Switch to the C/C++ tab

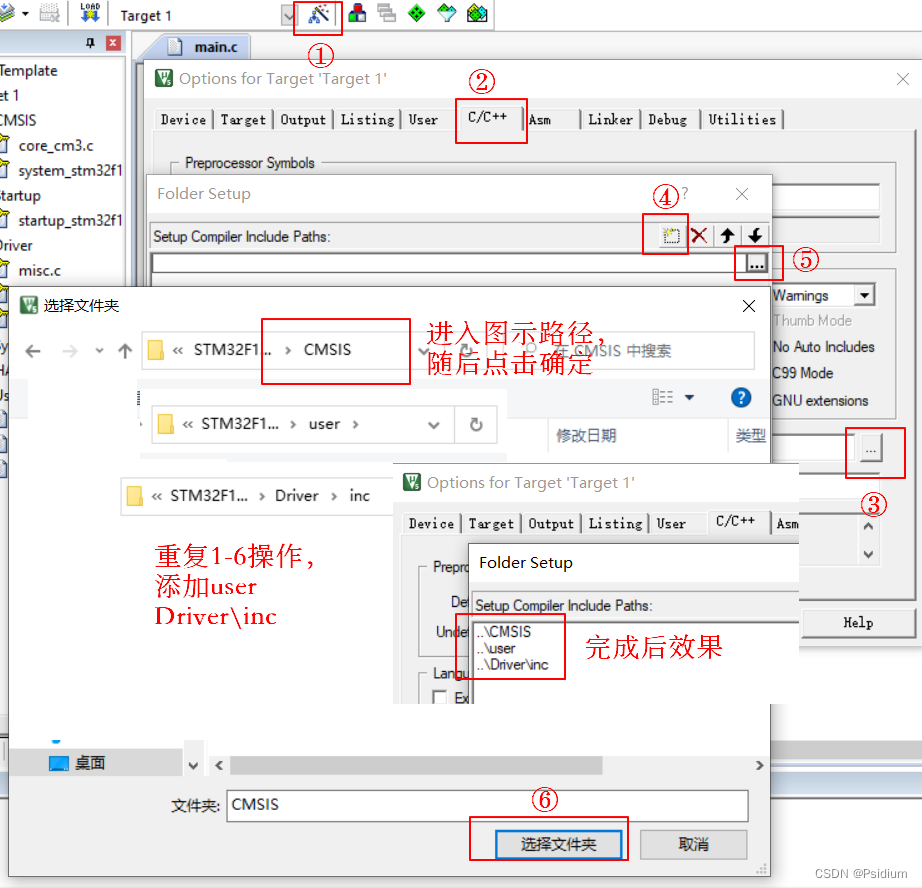(490, 119)
